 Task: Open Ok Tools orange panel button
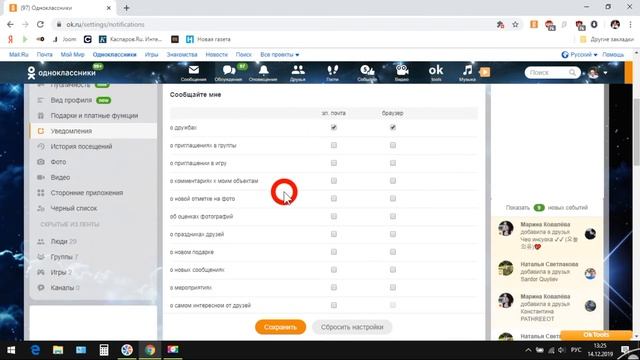596,335
